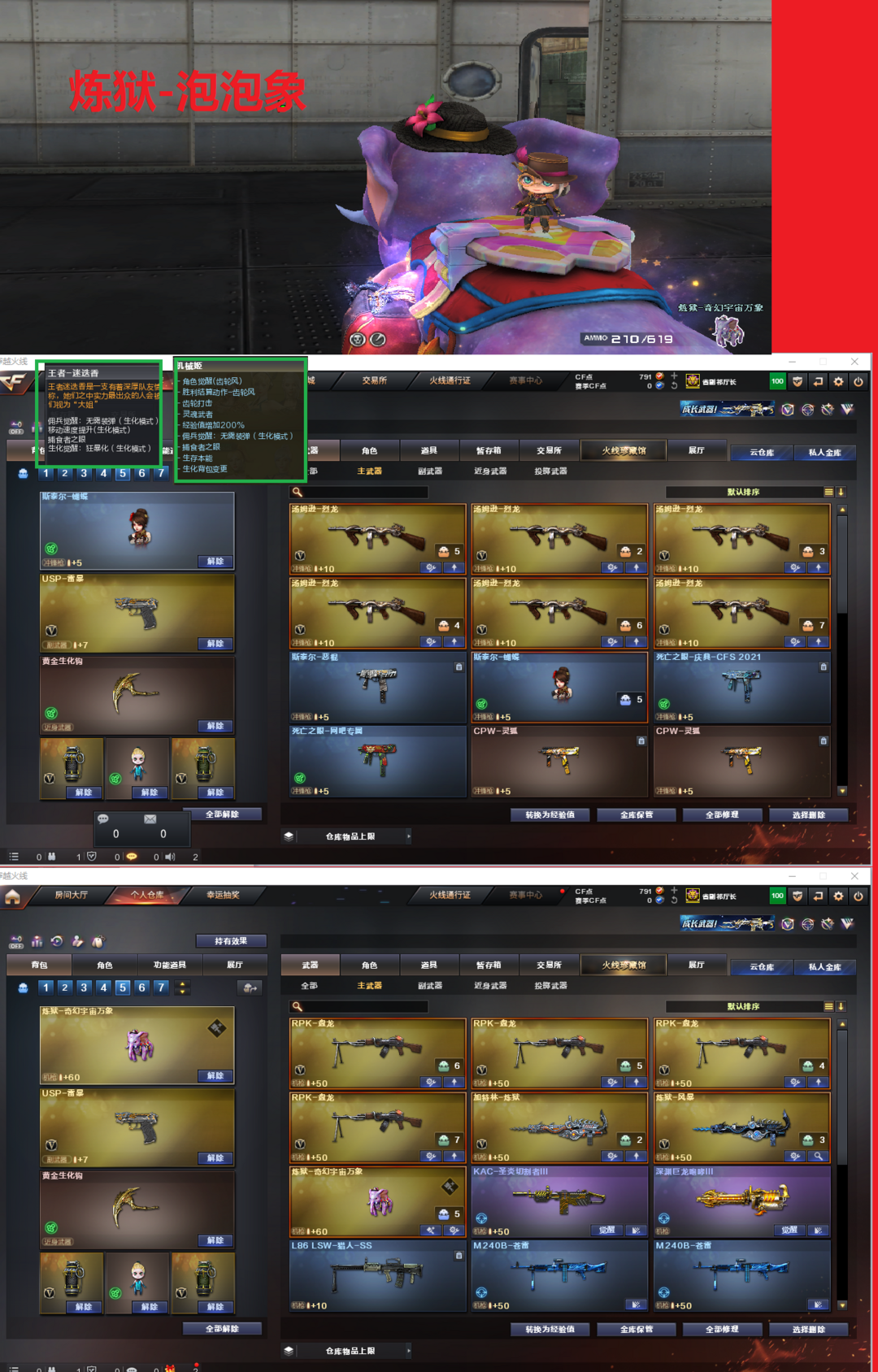Viewport: 878px width, 1372px height.
Task: Click 转换为经验值 button in lower window
Action: [x=550, y=1329]
